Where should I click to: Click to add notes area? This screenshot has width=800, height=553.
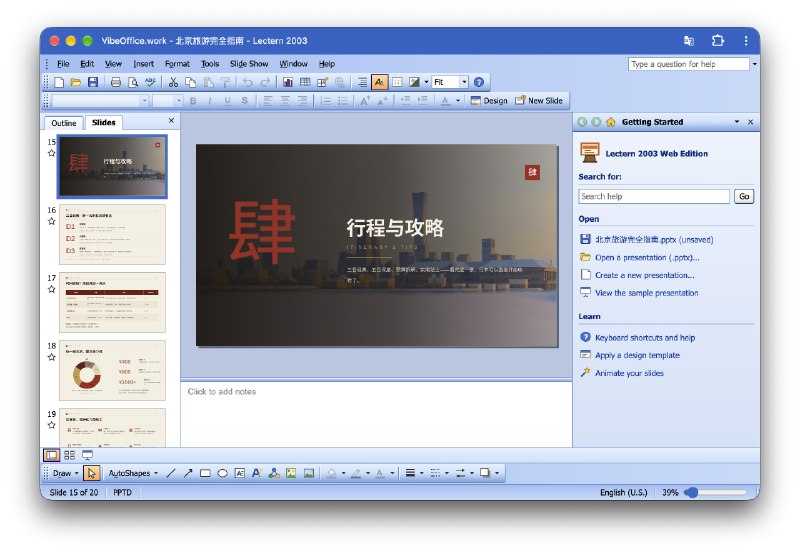point(377,414)
